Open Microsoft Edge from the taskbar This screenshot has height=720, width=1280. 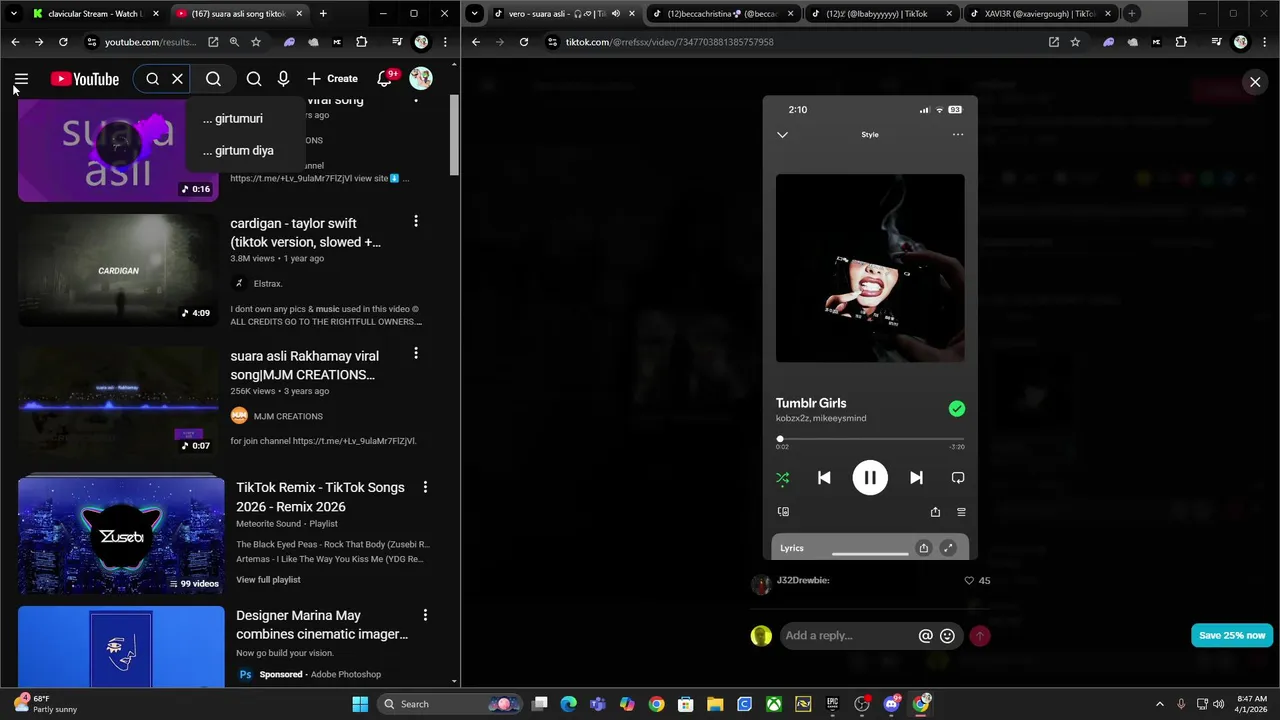coord(569,704)
